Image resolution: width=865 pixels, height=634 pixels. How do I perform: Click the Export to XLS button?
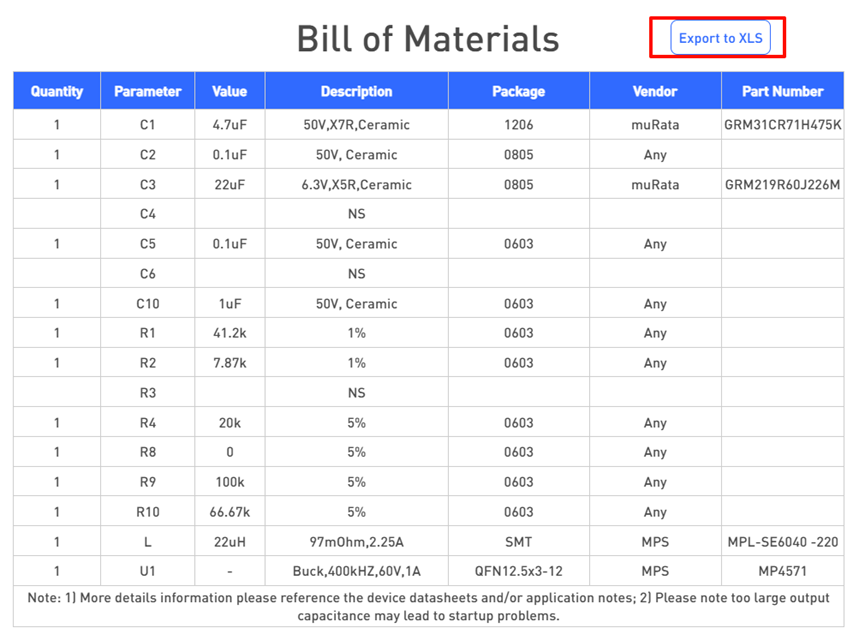720,38
